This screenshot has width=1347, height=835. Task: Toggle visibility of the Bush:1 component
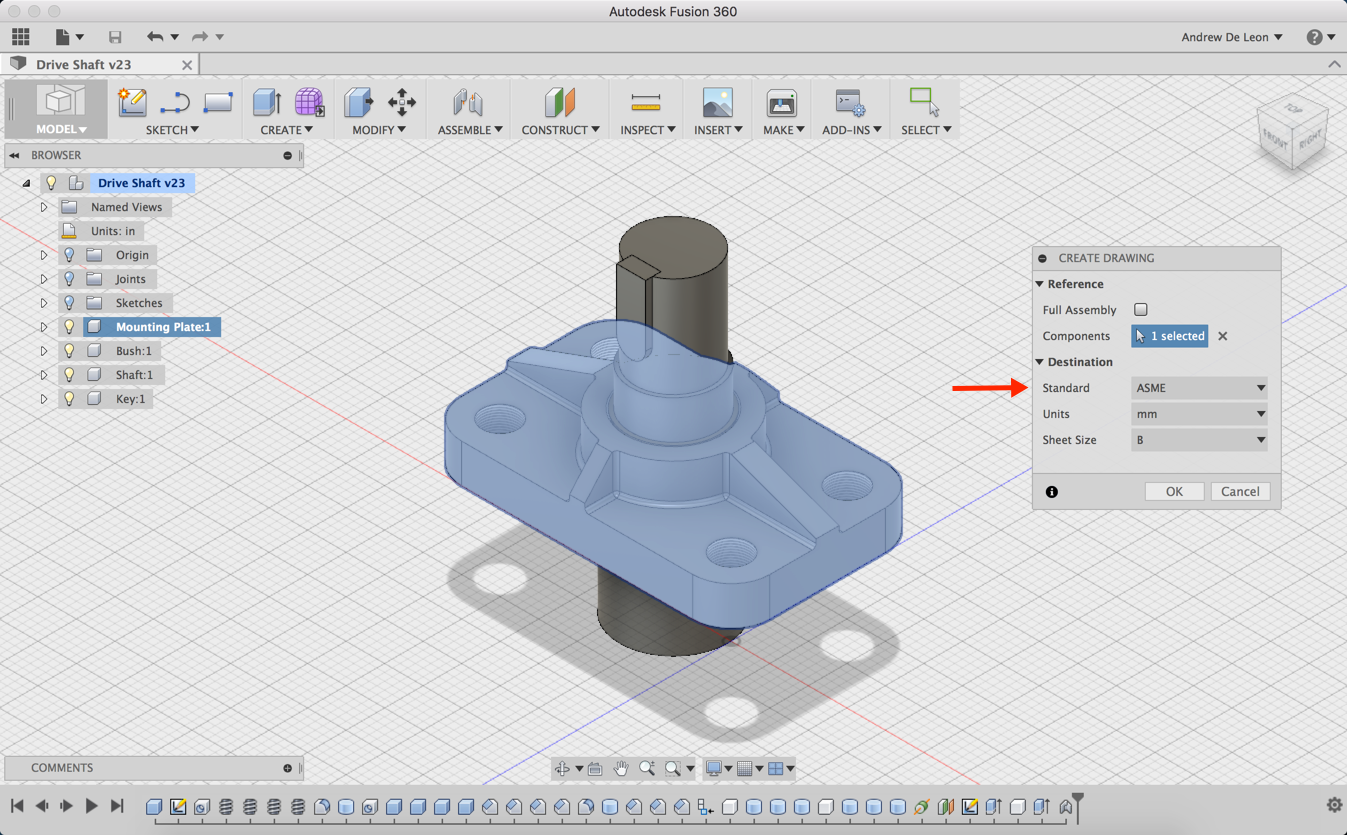[67, 350]
